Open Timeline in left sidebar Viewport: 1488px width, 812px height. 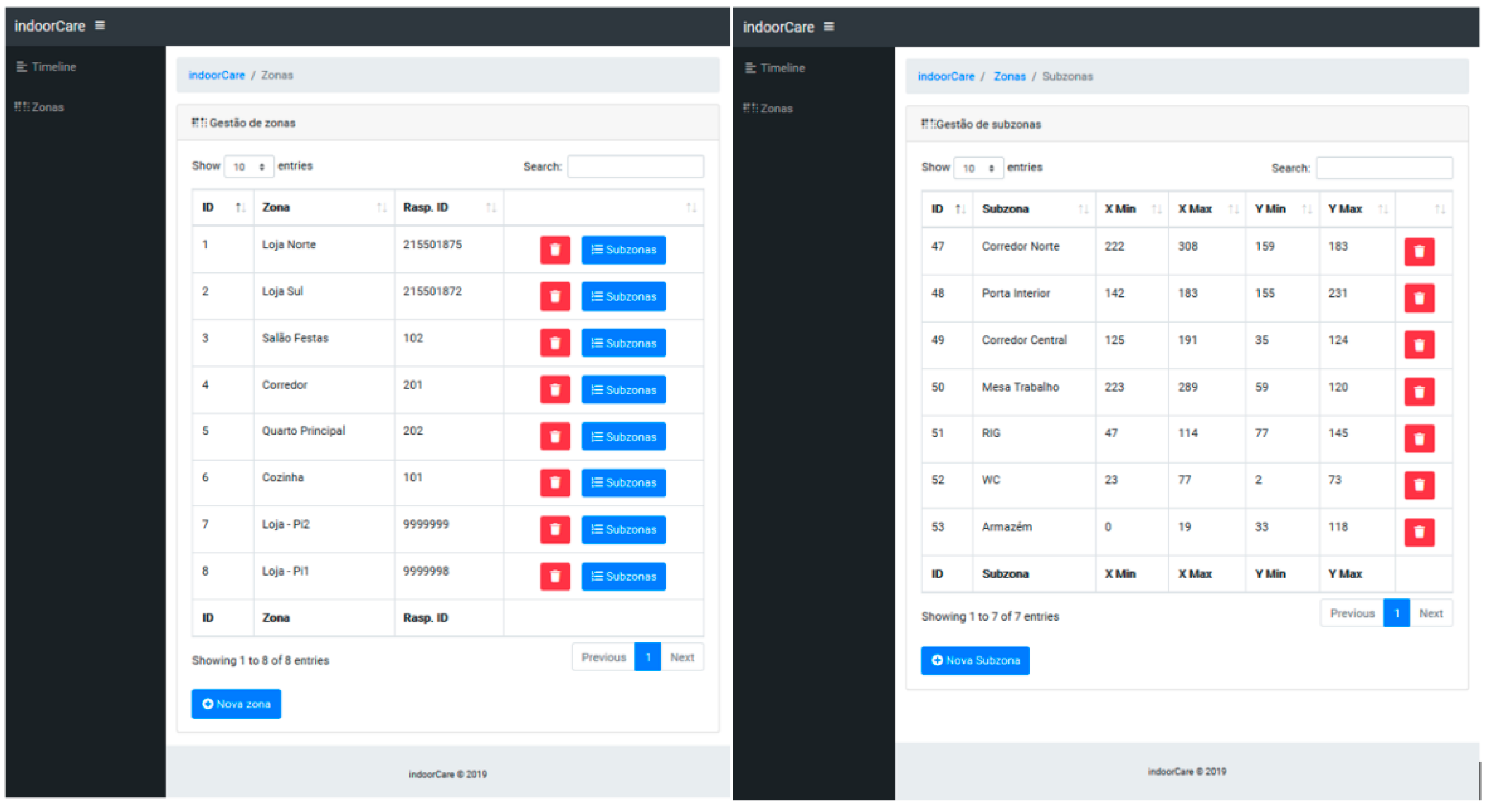[x=53, y=67]
